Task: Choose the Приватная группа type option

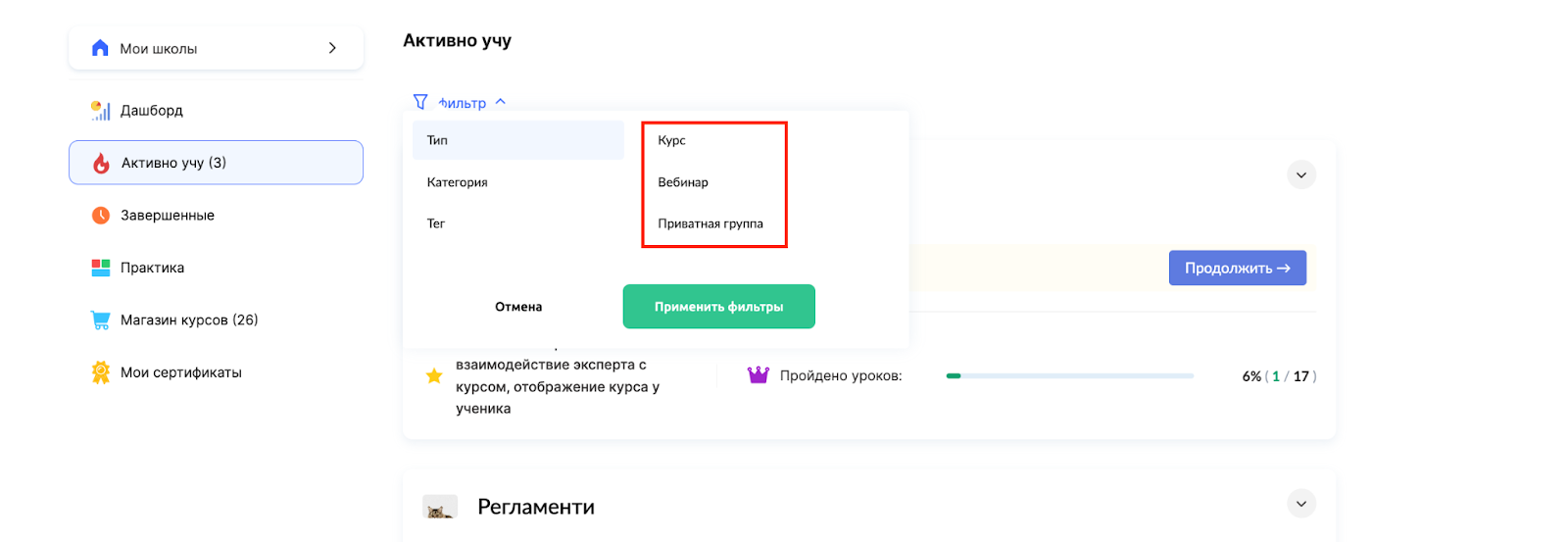Action: point(710,223)
